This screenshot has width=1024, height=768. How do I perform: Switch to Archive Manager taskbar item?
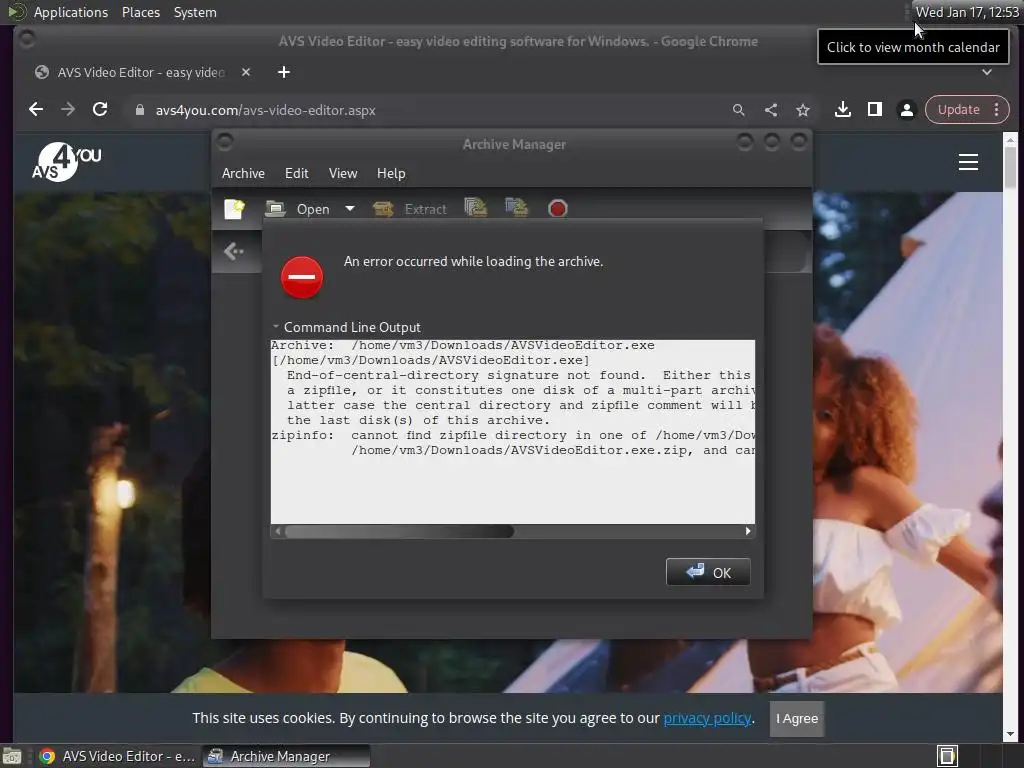[286, 756]
